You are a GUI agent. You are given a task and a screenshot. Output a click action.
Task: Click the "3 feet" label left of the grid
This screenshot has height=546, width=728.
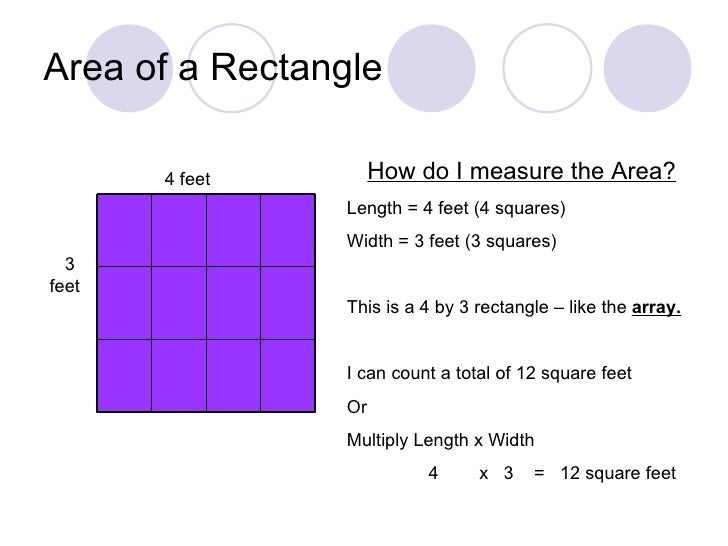point(67,275)
